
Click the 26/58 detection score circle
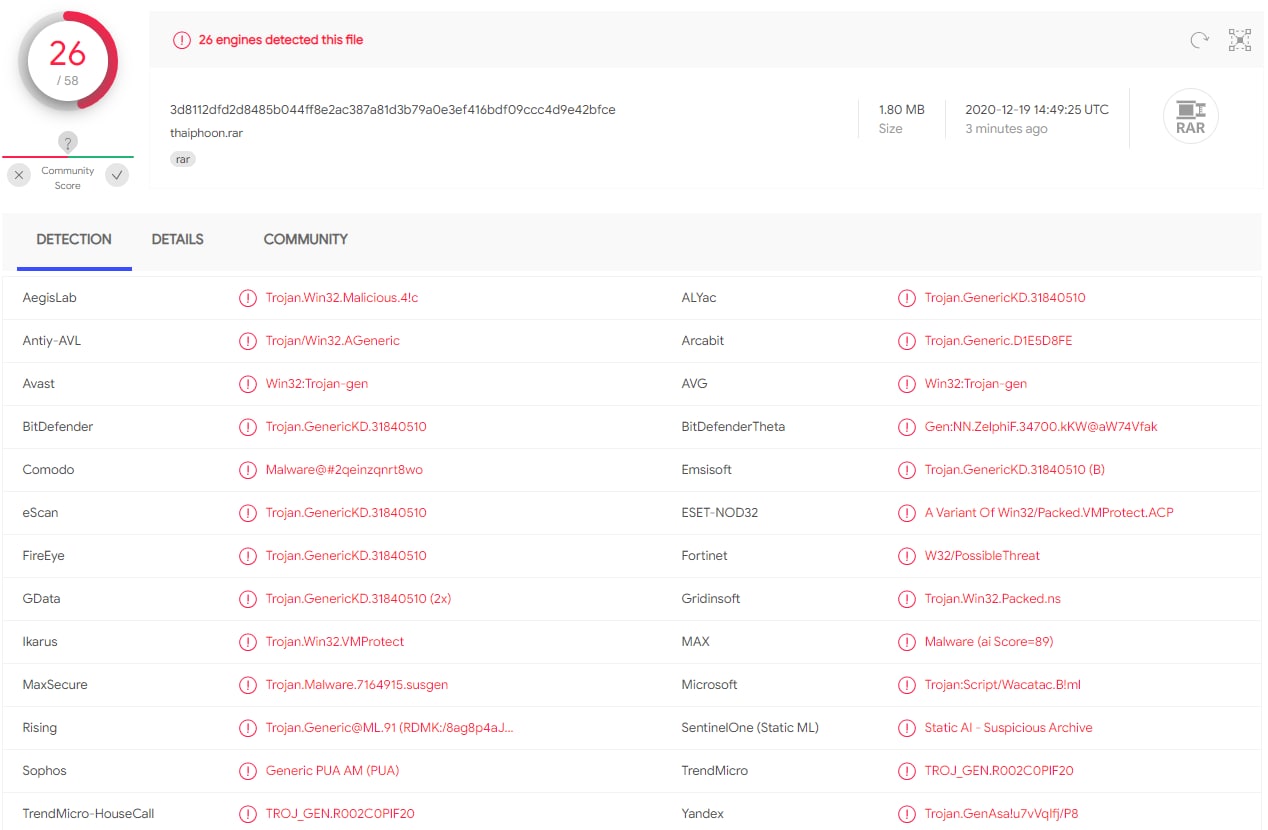(68, 61)
